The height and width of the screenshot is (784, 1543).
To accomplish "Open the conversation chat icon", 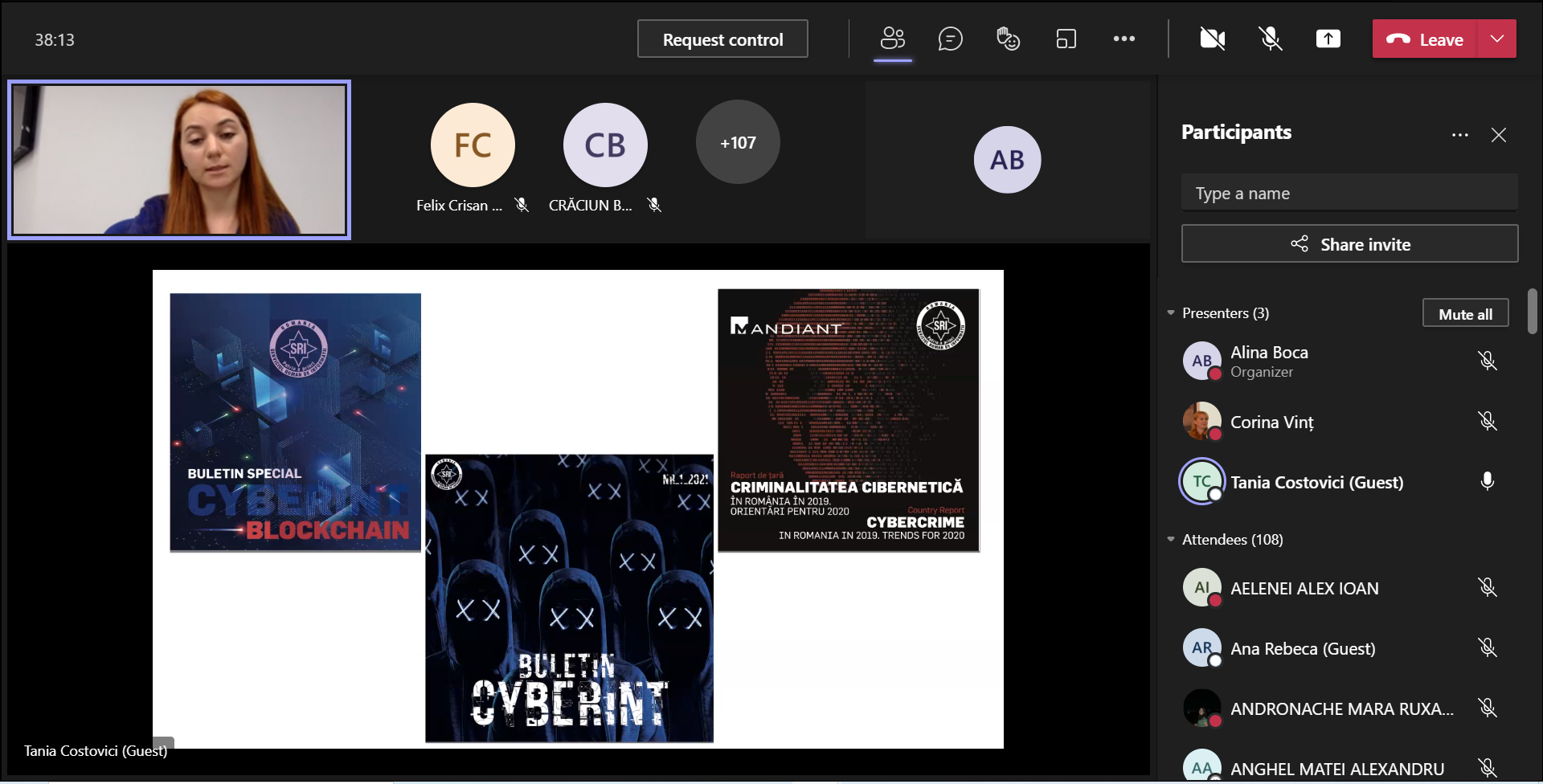I will [950, 39].
